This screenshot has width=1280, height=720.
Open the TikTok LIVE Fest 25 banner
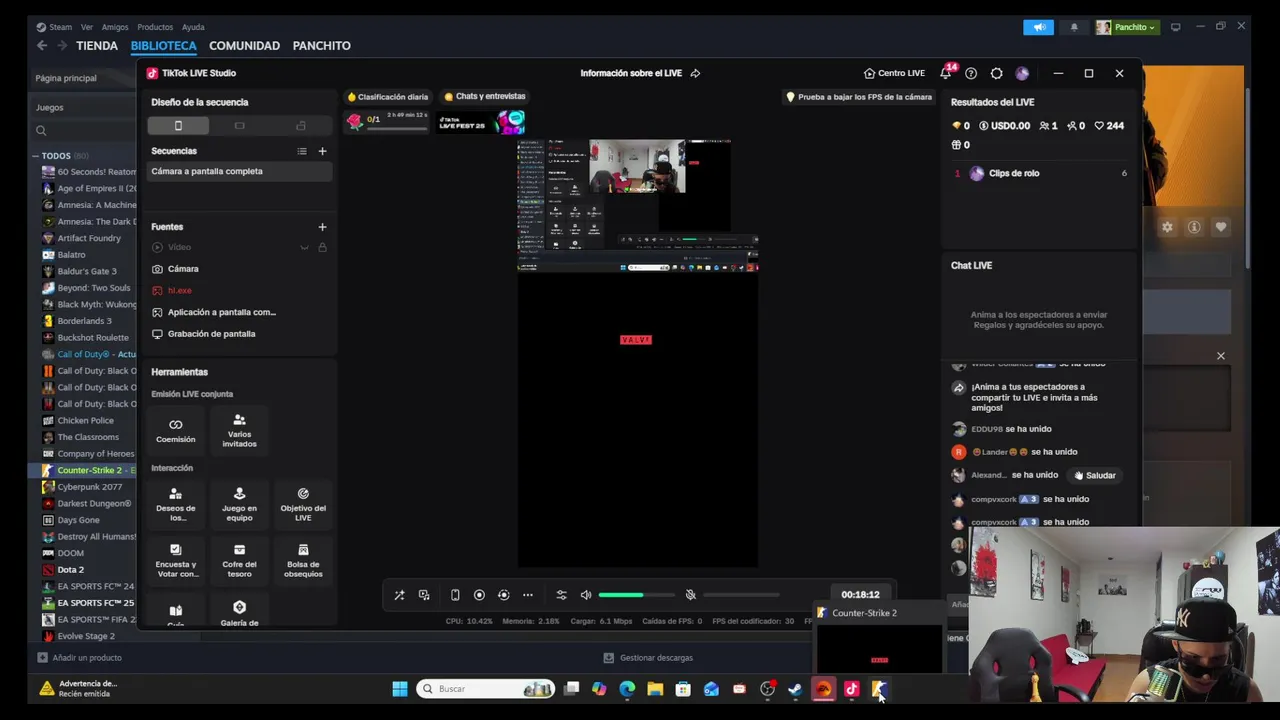tap(481, 122)
